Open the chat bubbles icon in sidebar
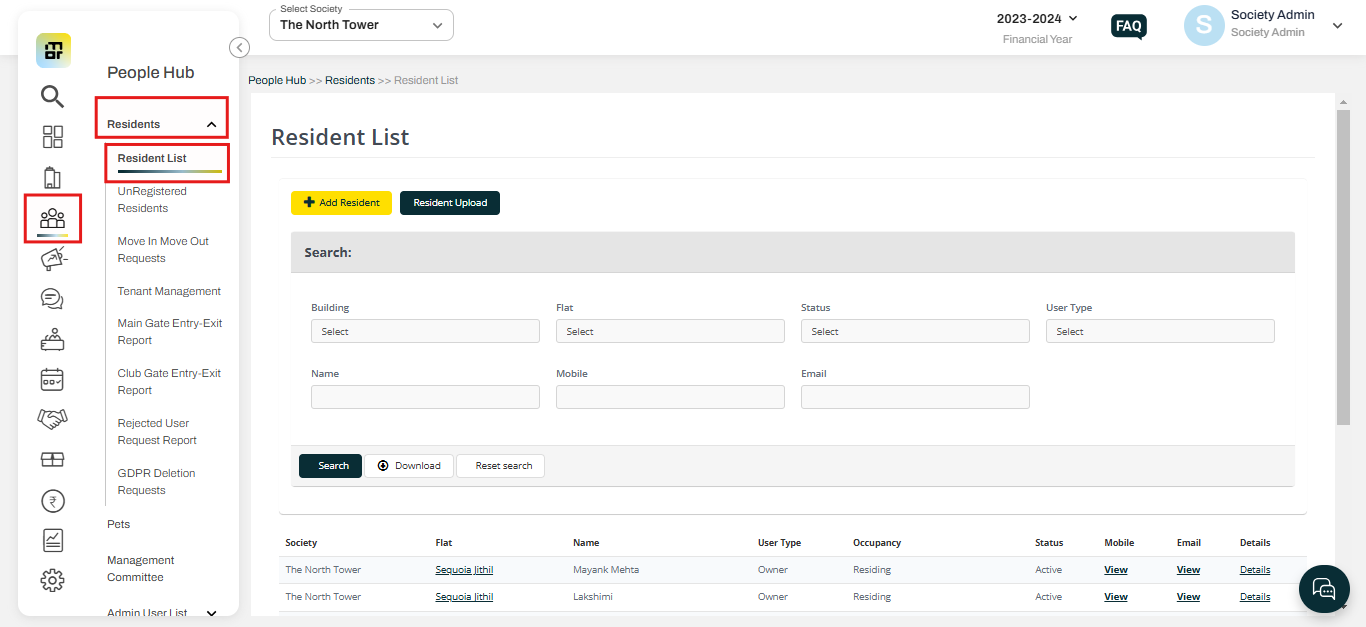The image size is (1366, 627). point(52,299)
